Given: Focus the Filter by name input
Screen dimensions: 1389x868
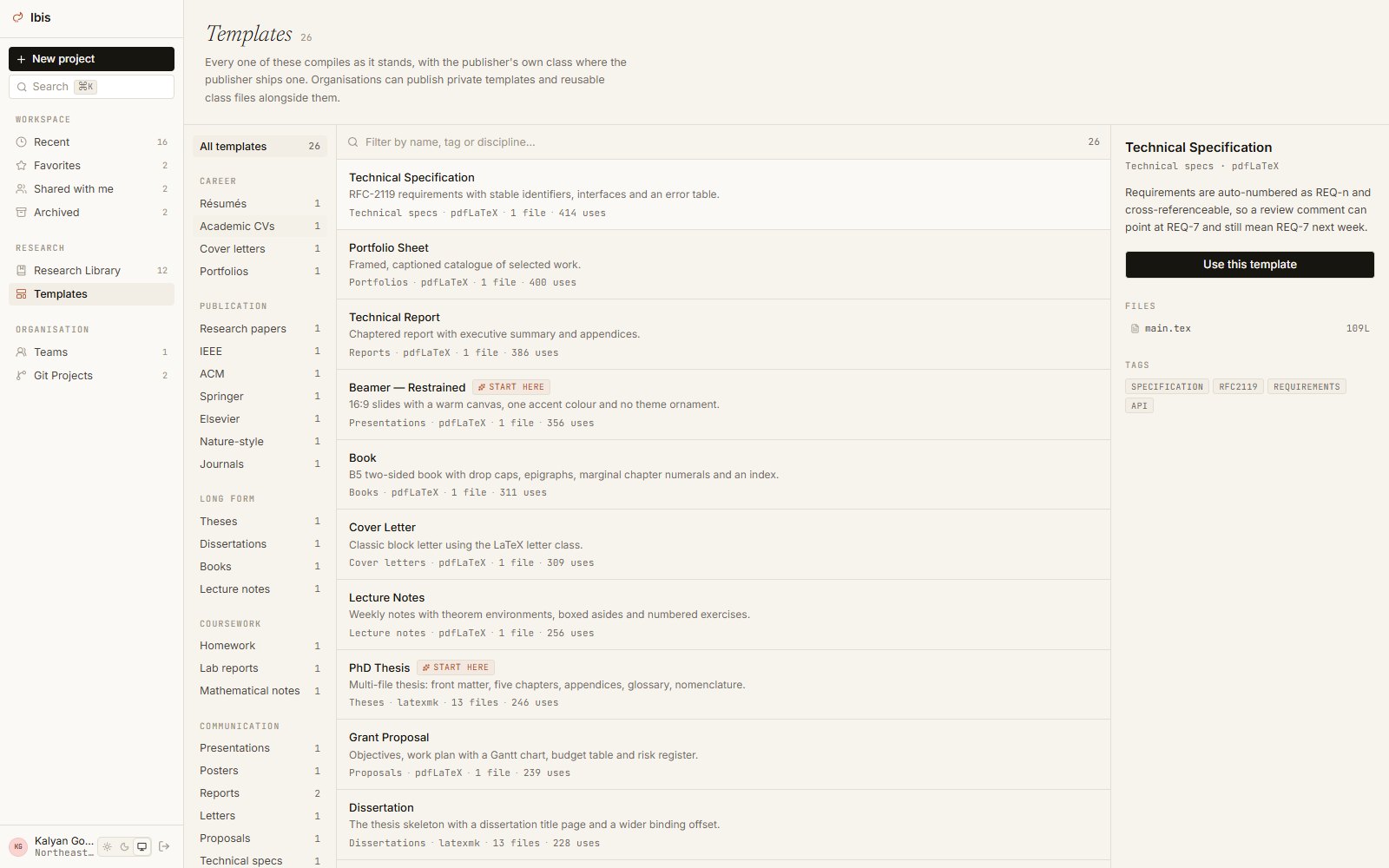Looking at the screenshot, I should [723, 142].
